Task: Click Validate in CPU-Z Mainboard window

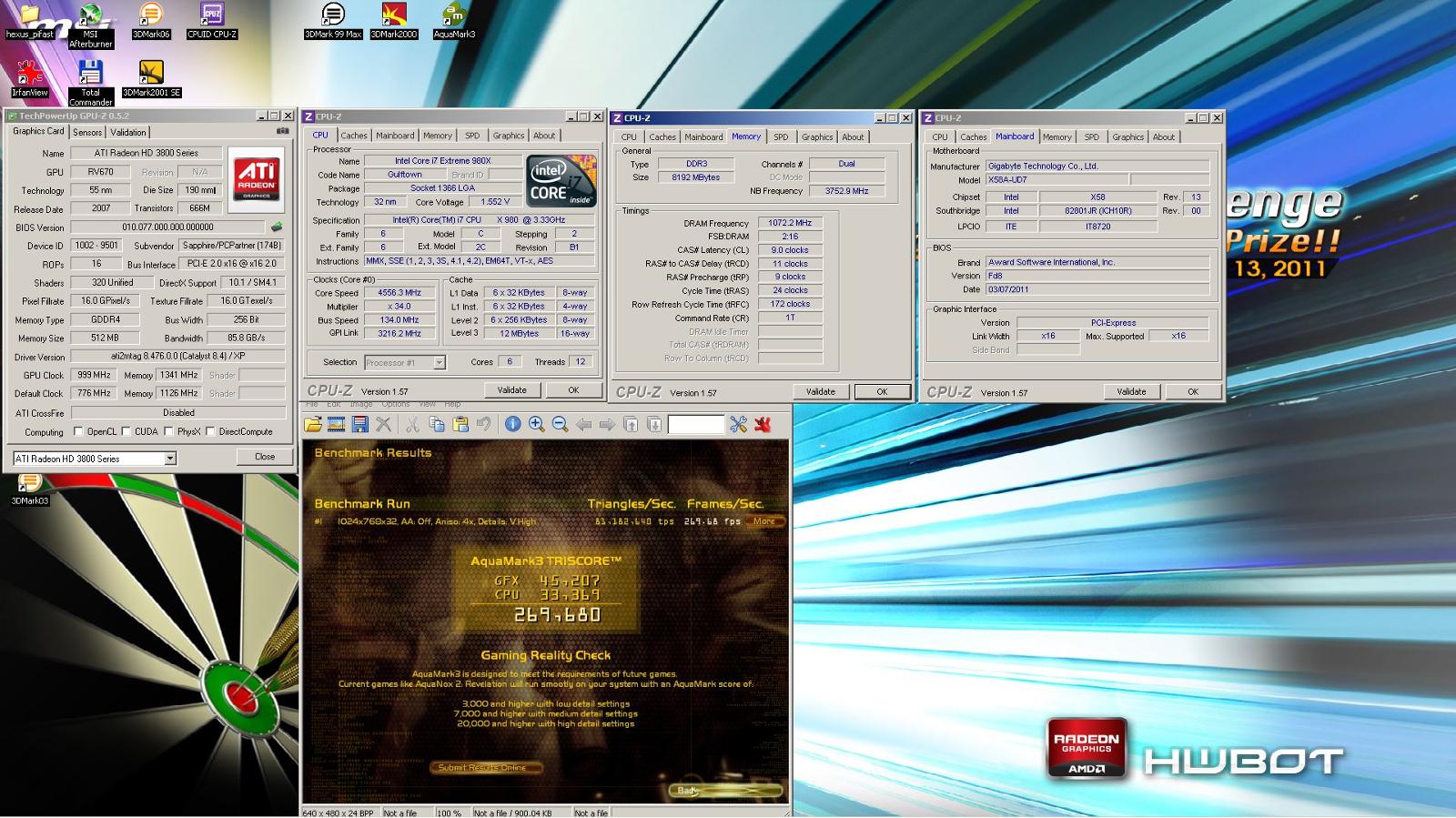Action: [1131, 392]
